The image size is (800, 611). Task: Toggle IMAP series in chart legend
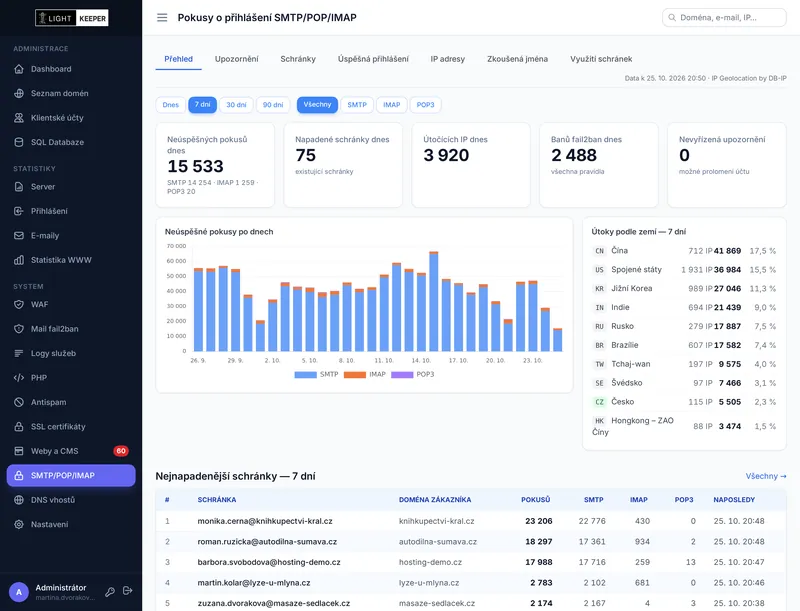pyautogui.click(x=365, y=374)
